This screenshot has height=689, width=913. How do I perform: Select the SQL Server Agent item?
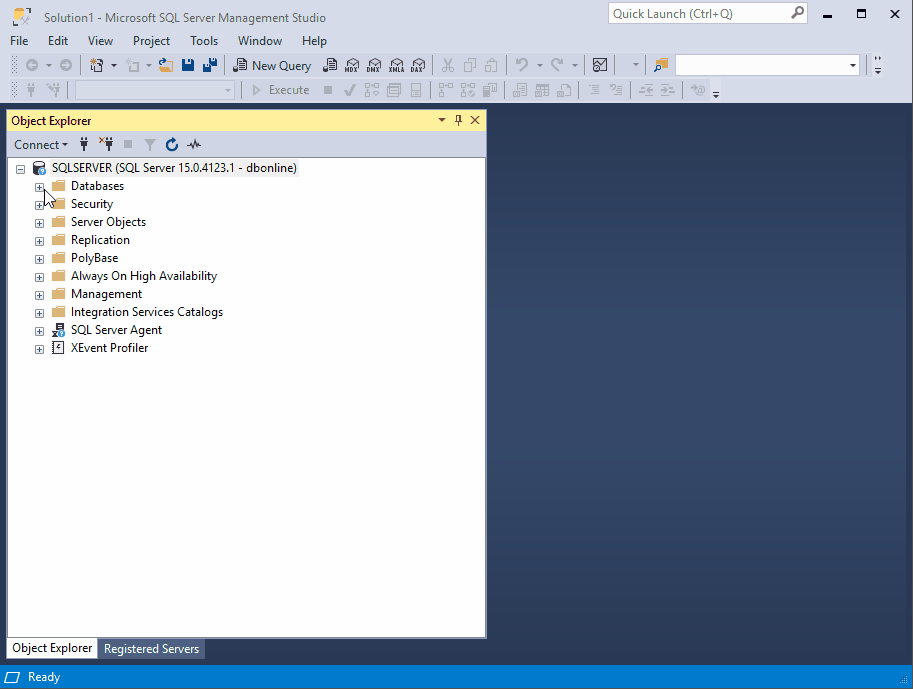tap(116, 330)
